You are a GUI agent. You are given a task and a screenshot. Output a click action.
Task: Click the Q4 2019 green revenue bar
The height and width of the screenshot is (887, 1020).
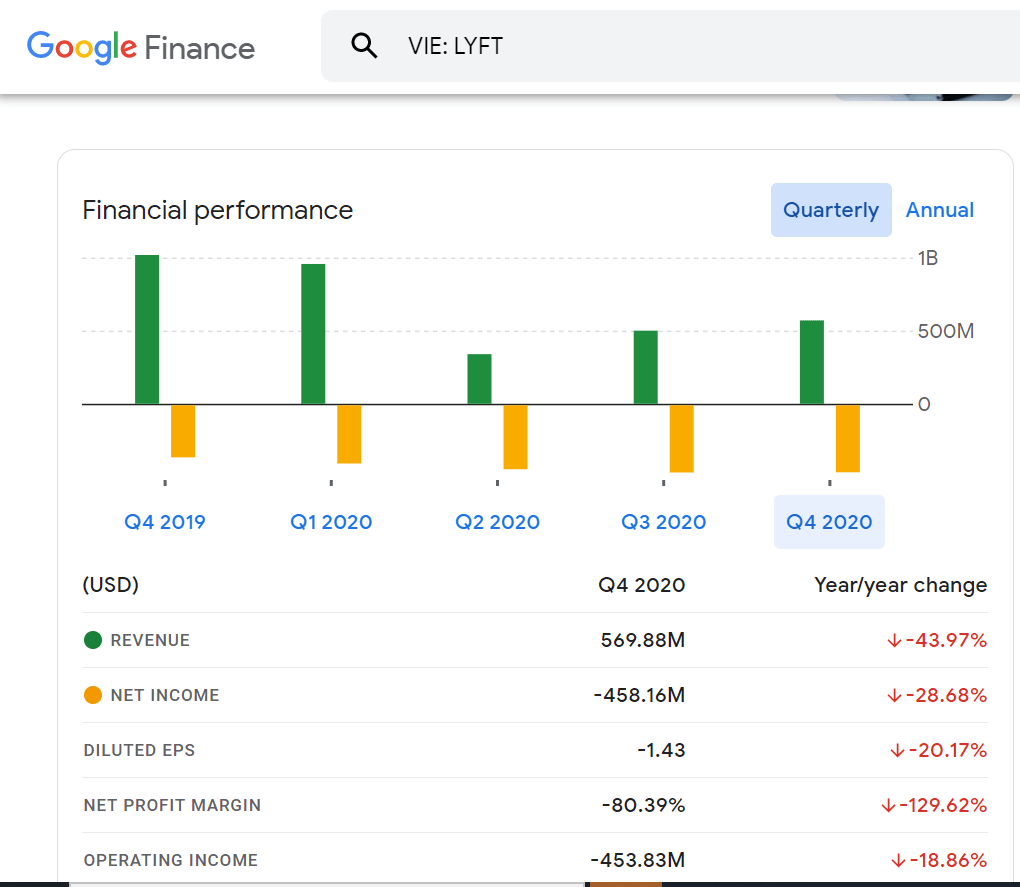click(x=147, y=330)
